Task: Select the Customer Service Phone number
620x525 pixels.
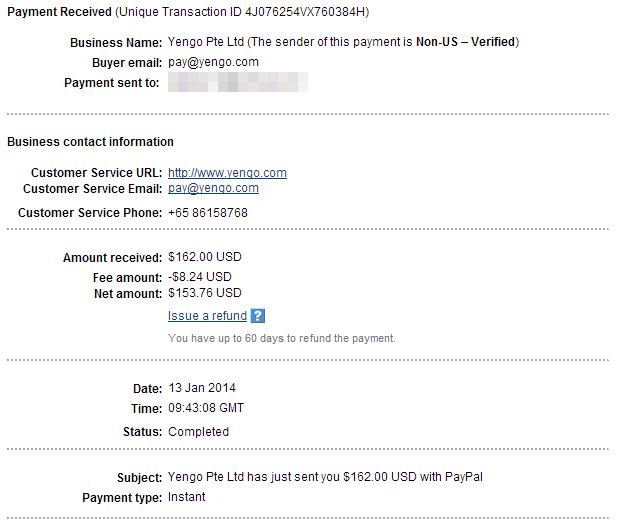Action: coord(208,213)
